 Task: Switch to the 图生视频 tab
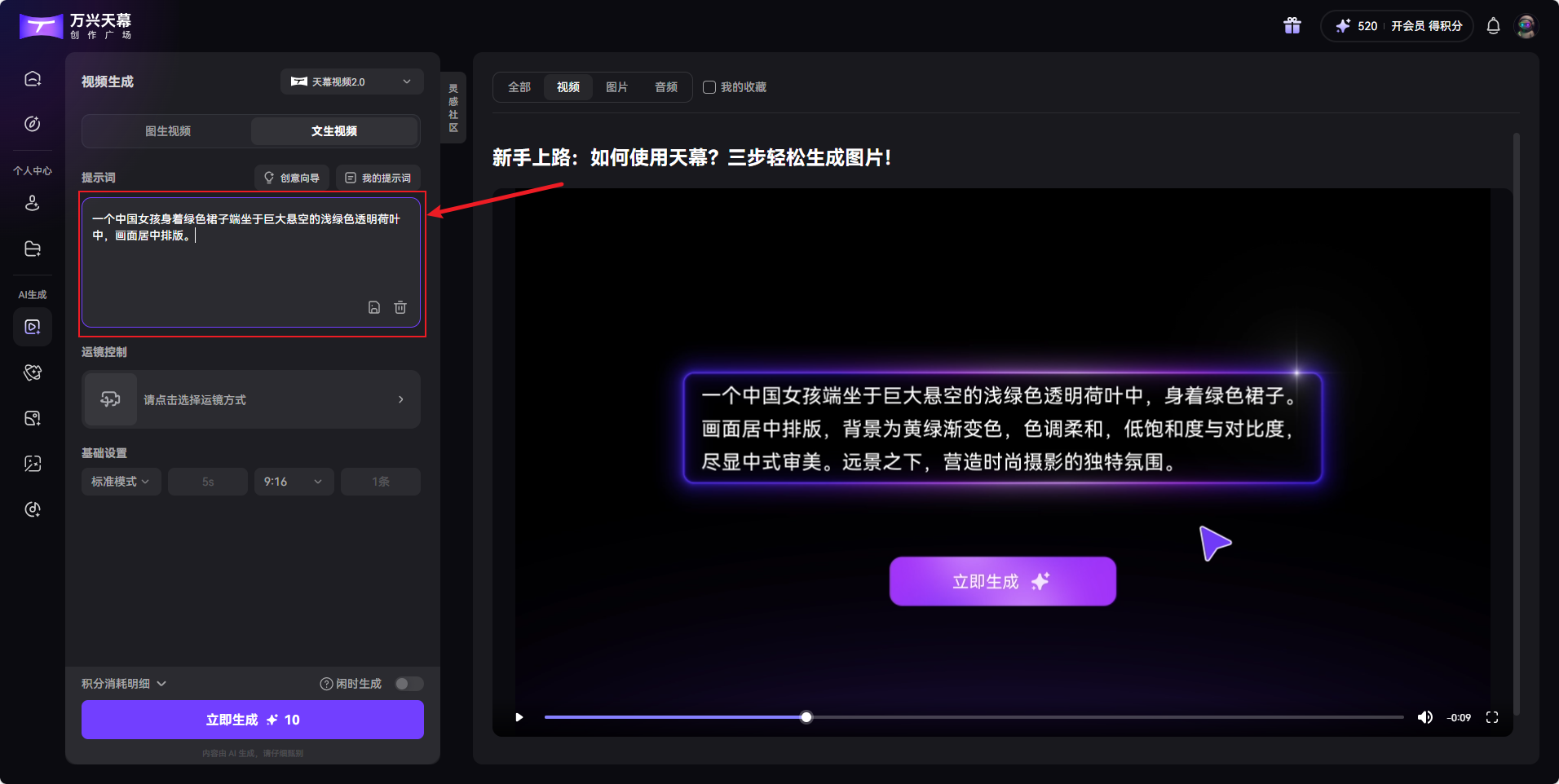(168, 131)
